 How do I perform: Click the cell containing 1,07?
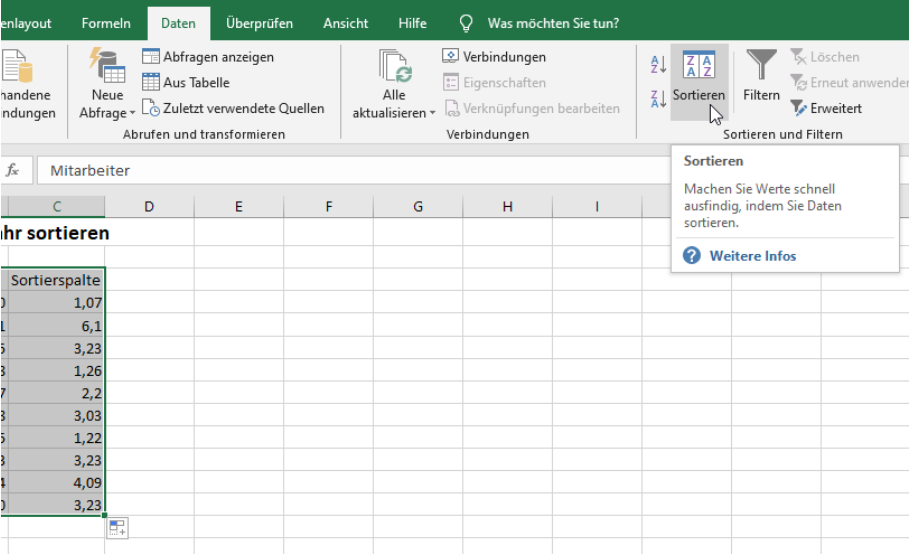click(56, 303)
